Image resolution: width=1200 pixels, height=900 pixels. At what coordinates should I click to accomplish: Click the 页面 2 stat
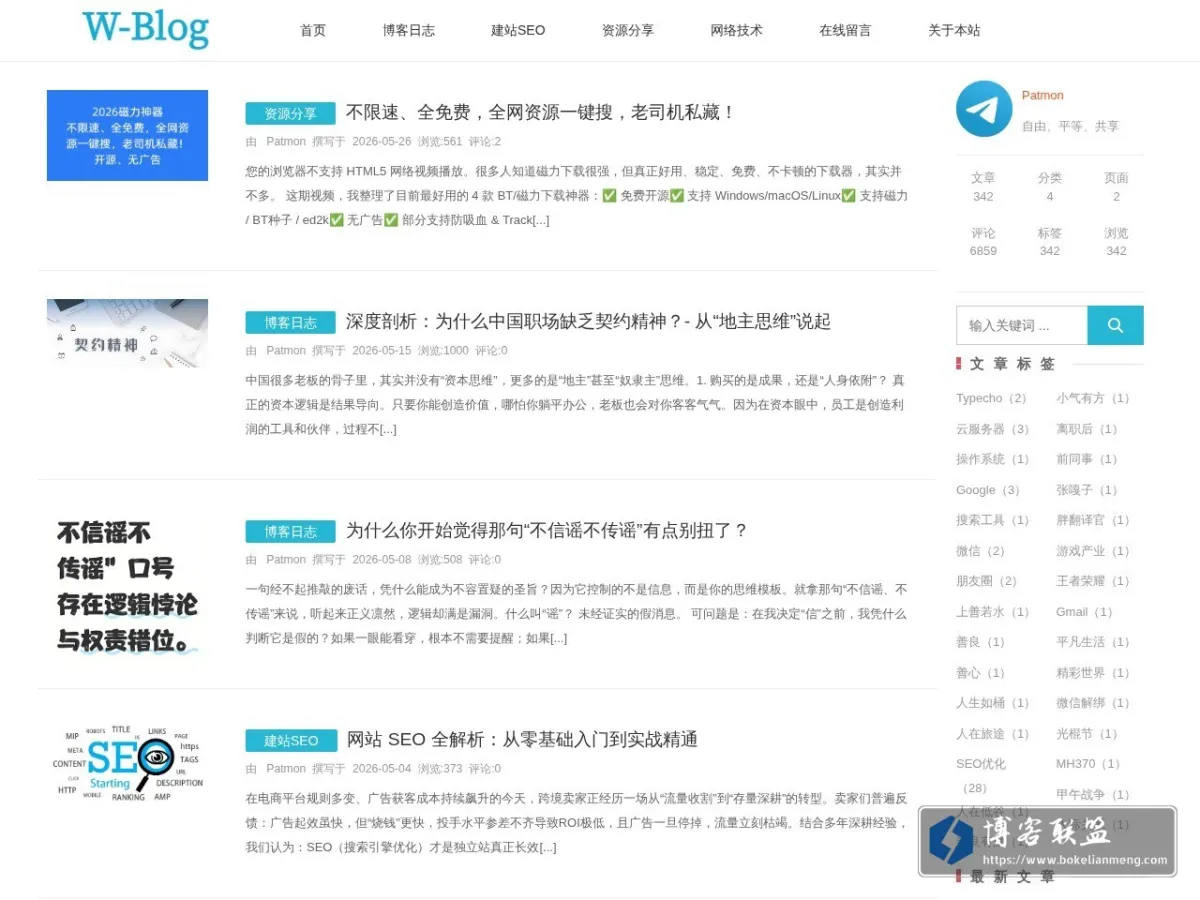tap(1116, 187)
